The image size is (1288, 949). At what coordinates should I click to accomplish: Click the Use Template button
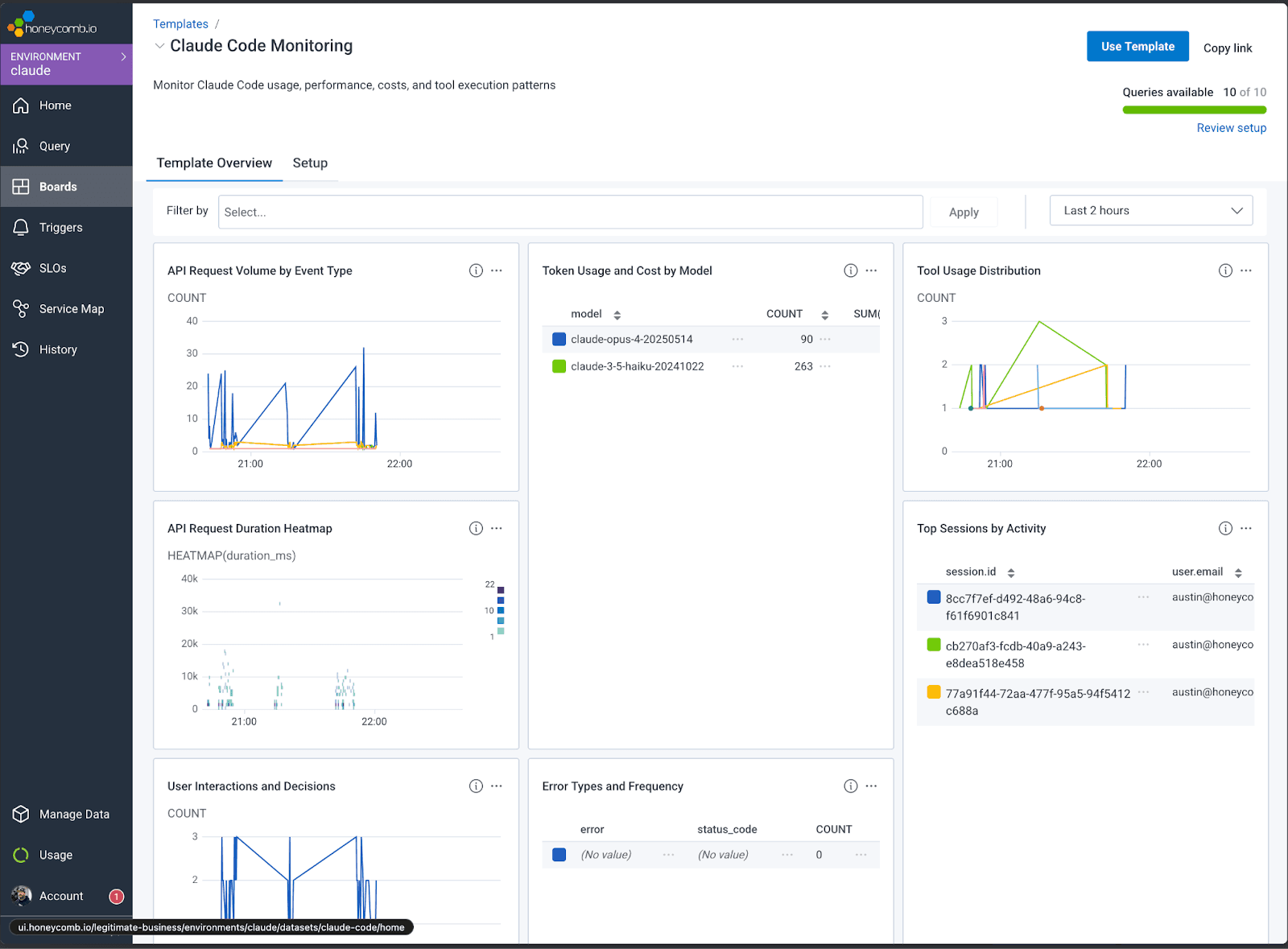click(x=1137, y=46)
